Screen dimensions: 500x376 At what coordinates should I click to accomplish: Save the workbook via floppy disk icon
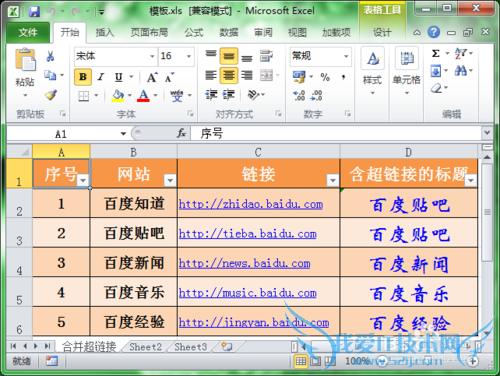click(34, 12)
